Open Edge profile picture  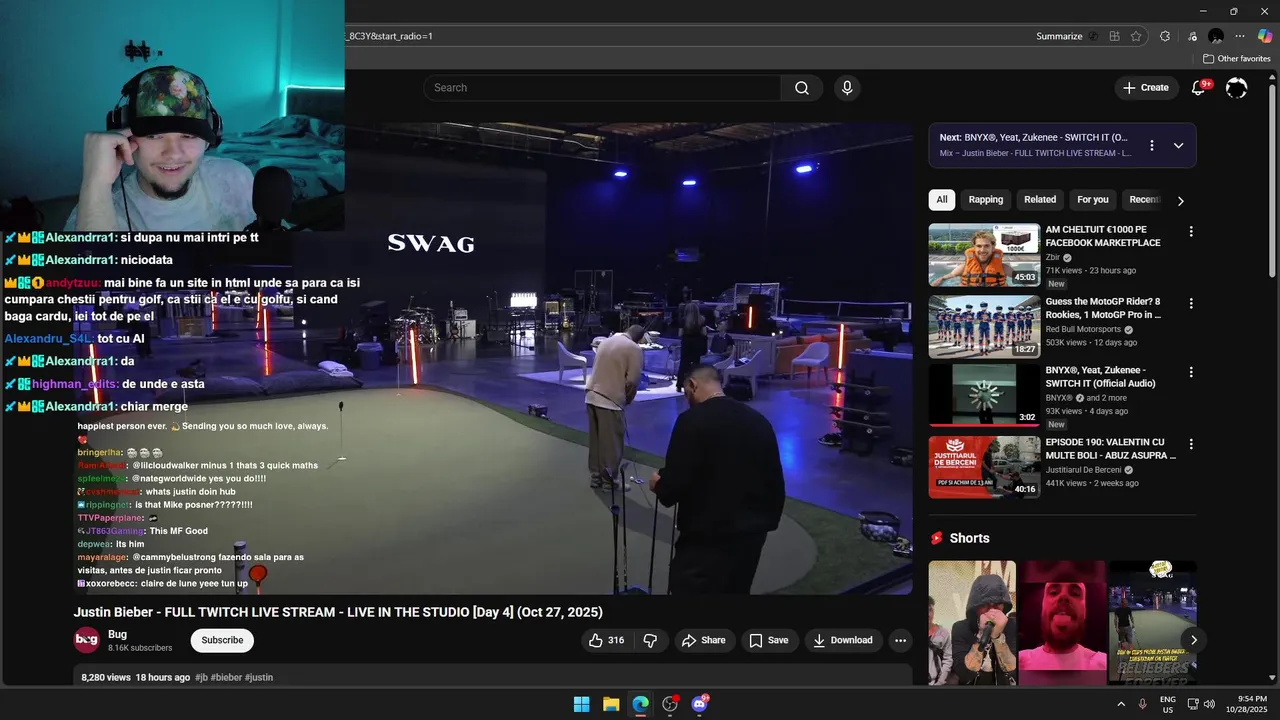[1216, 36]
